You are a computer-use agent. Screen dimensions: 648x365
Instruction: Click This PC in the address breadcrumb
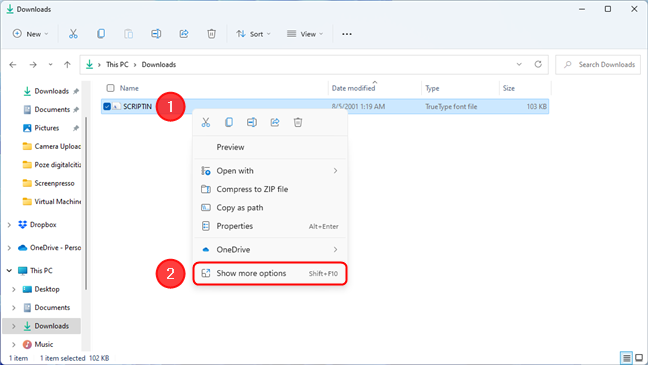[117, 64]
